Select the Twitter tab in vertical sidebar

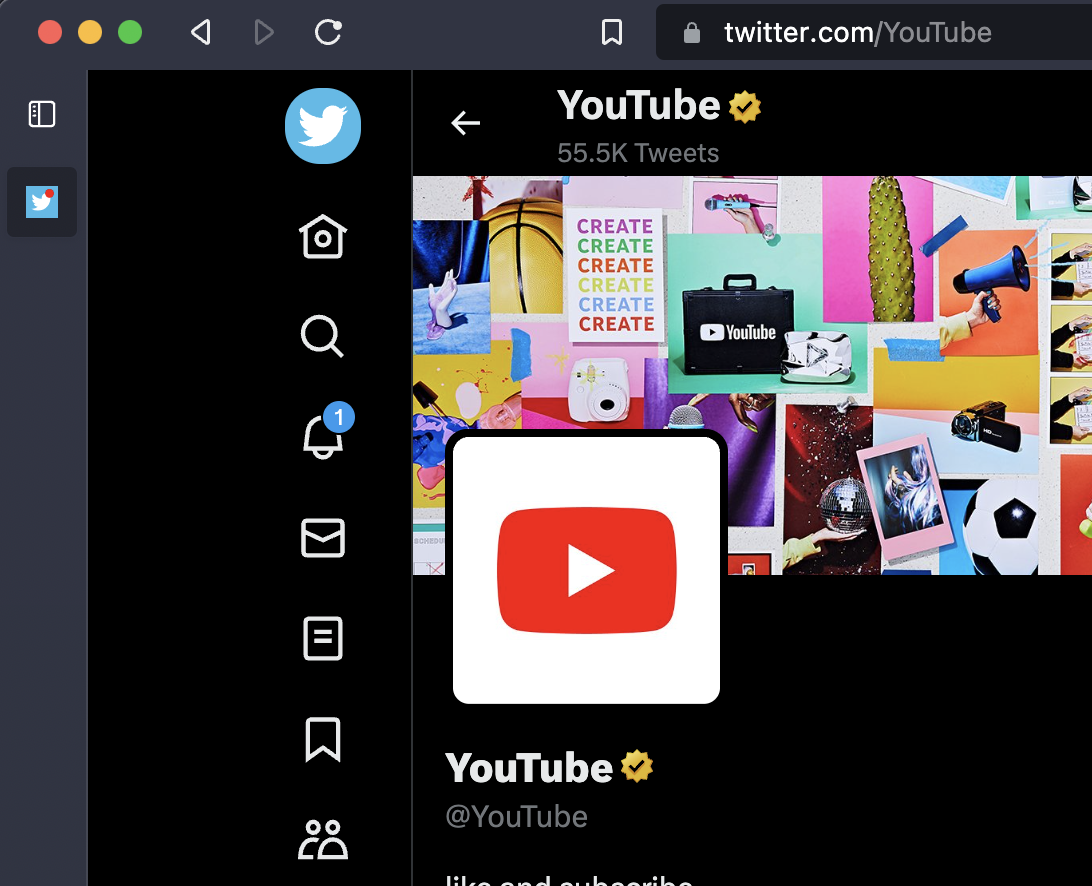click(42, 202)
